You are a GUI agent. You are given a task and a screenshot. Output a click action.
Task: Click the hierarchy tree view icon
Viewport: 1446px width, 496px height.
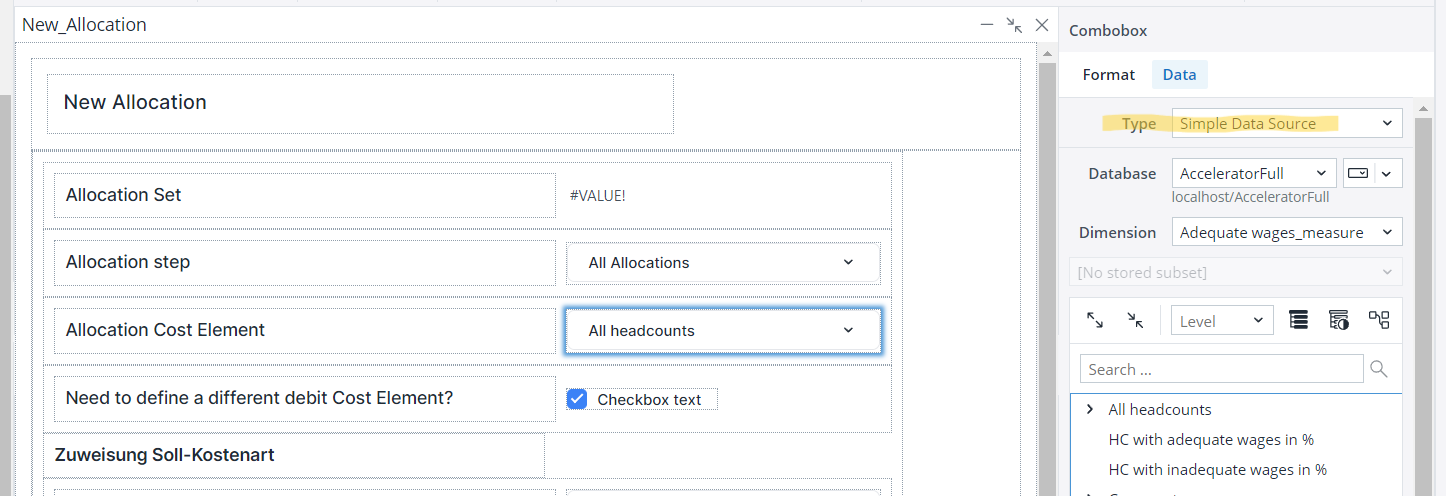[x=1380, y=320]
